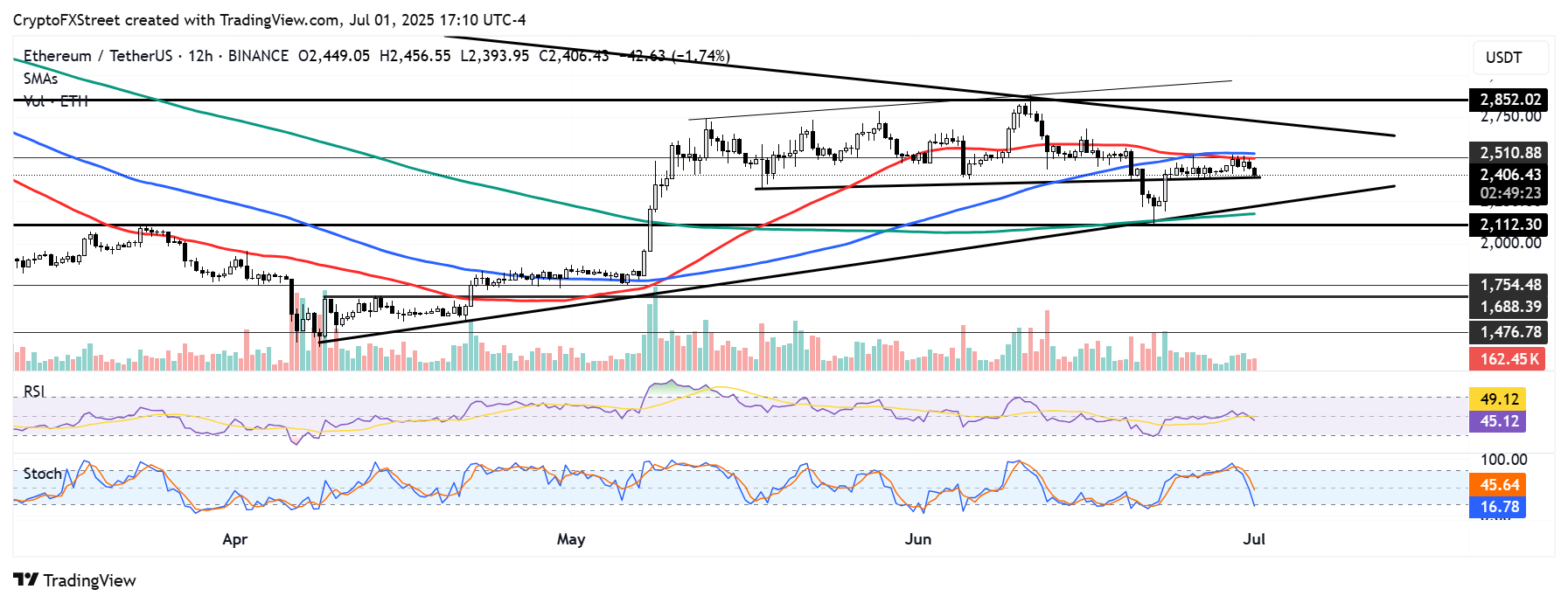This screenshot has height=603, width=1568.
Task: Click the Vol · ETH indicator label
Action: click(x=56, y=101)
